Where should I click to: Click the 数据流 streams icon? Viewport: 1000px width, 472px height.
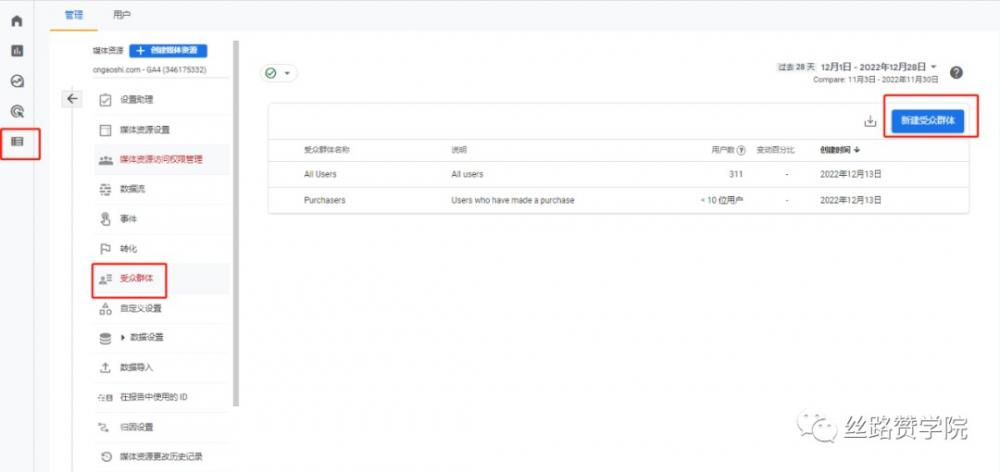(x=106, y=189)
